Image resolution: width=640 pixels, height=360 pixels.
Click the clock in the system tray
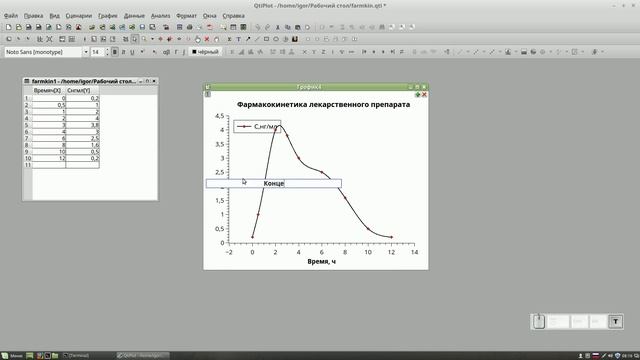pyautogui.click(x=627, y=356)
